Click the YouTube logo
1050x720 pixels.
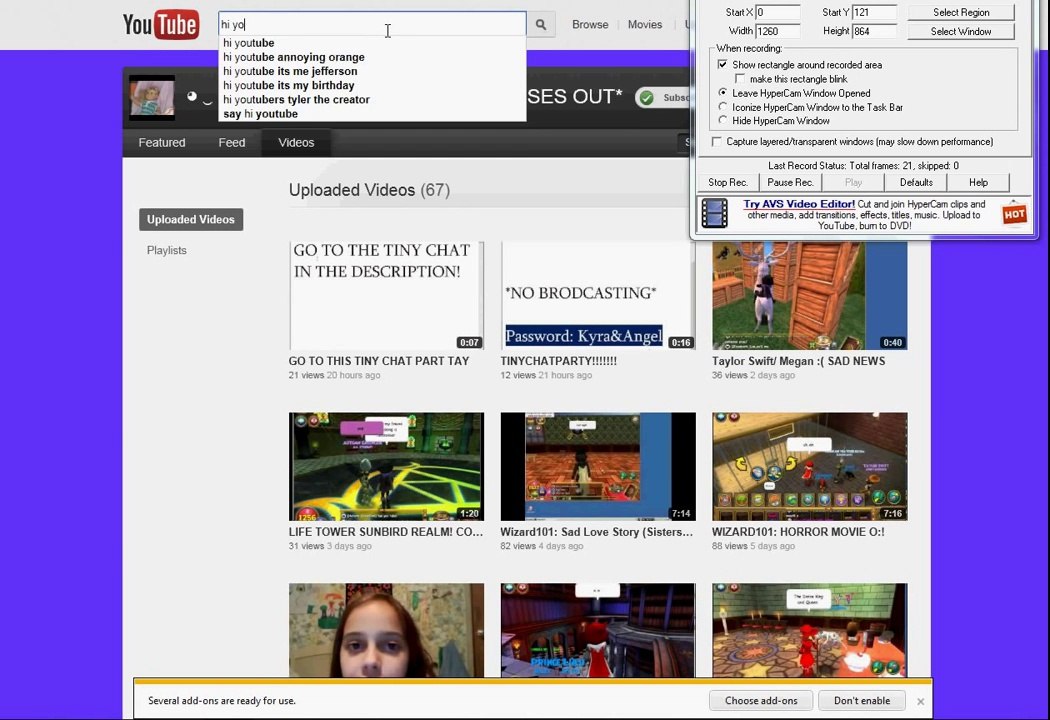(x=161, y=24)
